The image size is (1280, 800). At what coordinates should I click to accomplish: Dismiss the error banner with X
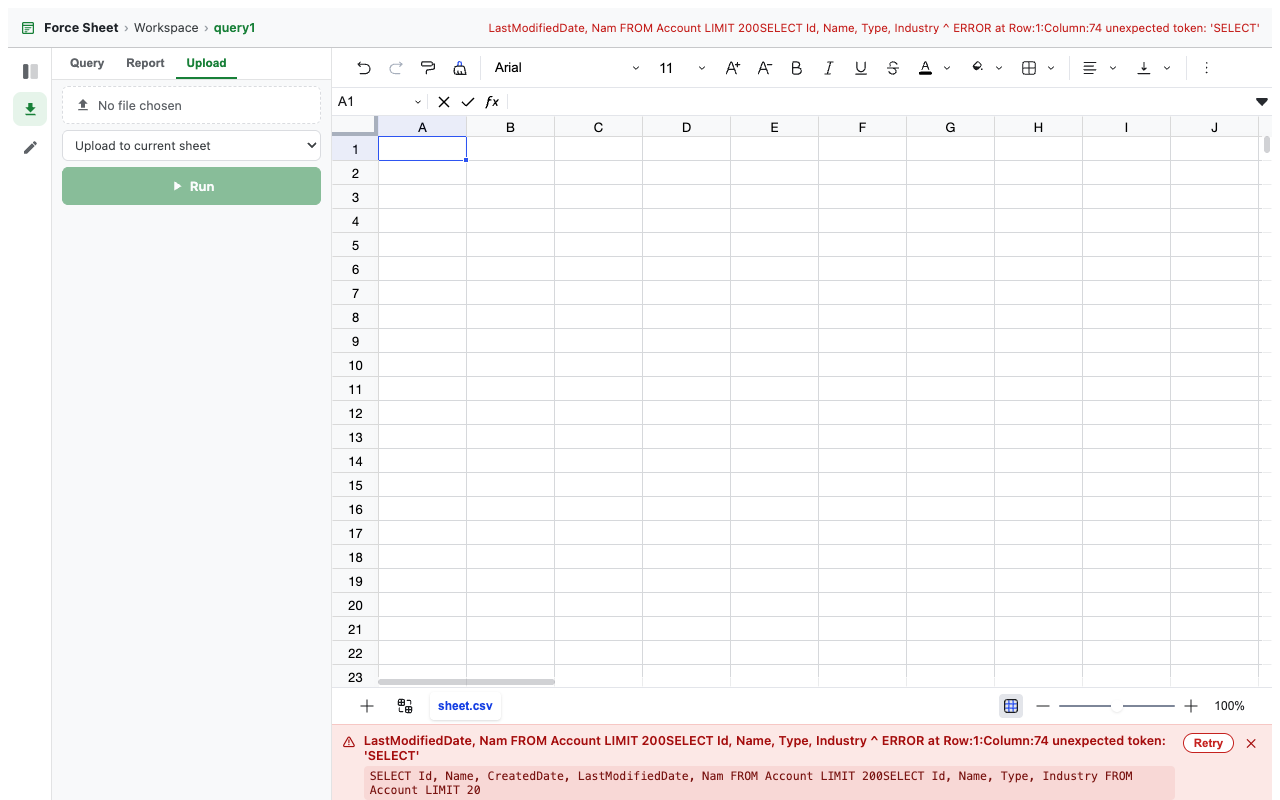1251,743
